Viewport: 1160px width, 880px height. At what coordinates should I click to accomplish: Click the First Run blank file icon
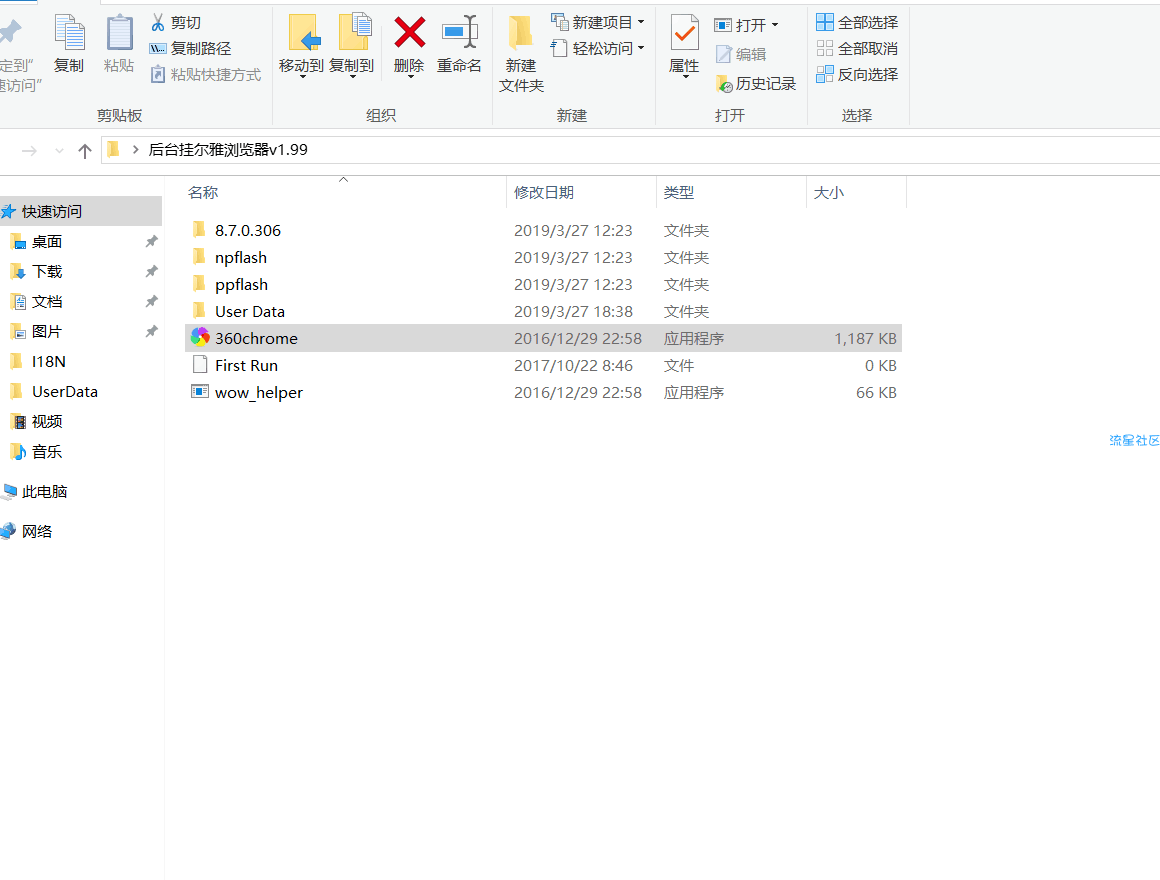(x=200, y=365)
